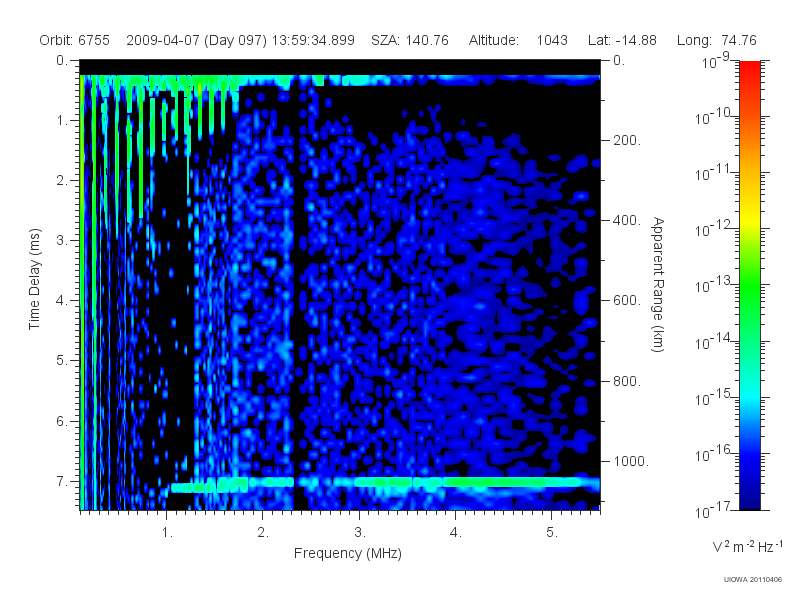Click the 3. tick label on the frequency axis
800x600 pixels.
[x=360, y=533]
